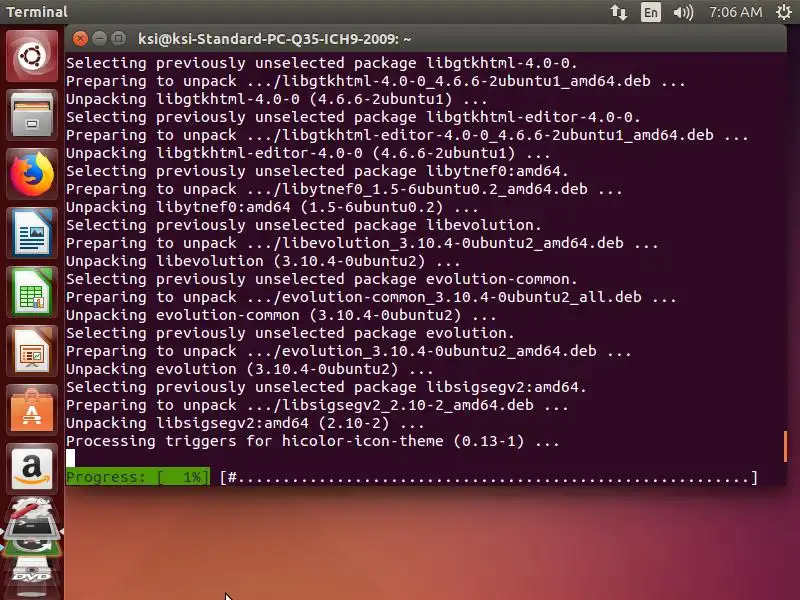Open the En keyboard layout indicator
This screenshot has width=800, height=600.
[651, 12]
